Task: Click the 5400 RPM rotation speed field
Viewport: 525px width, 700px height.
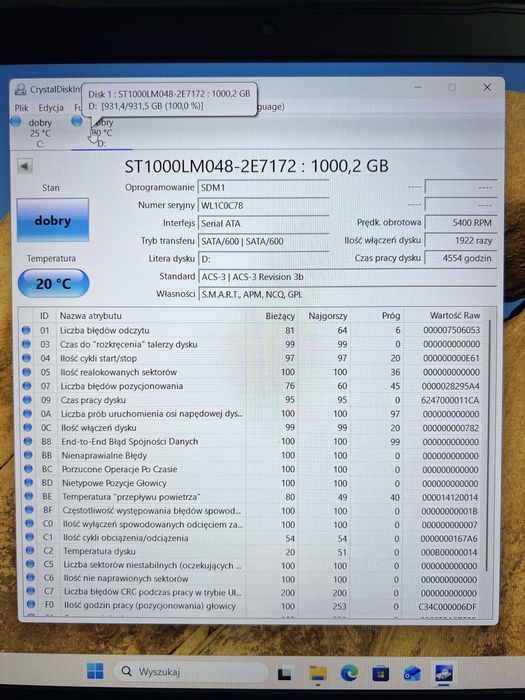Action: tap(461, 222)
